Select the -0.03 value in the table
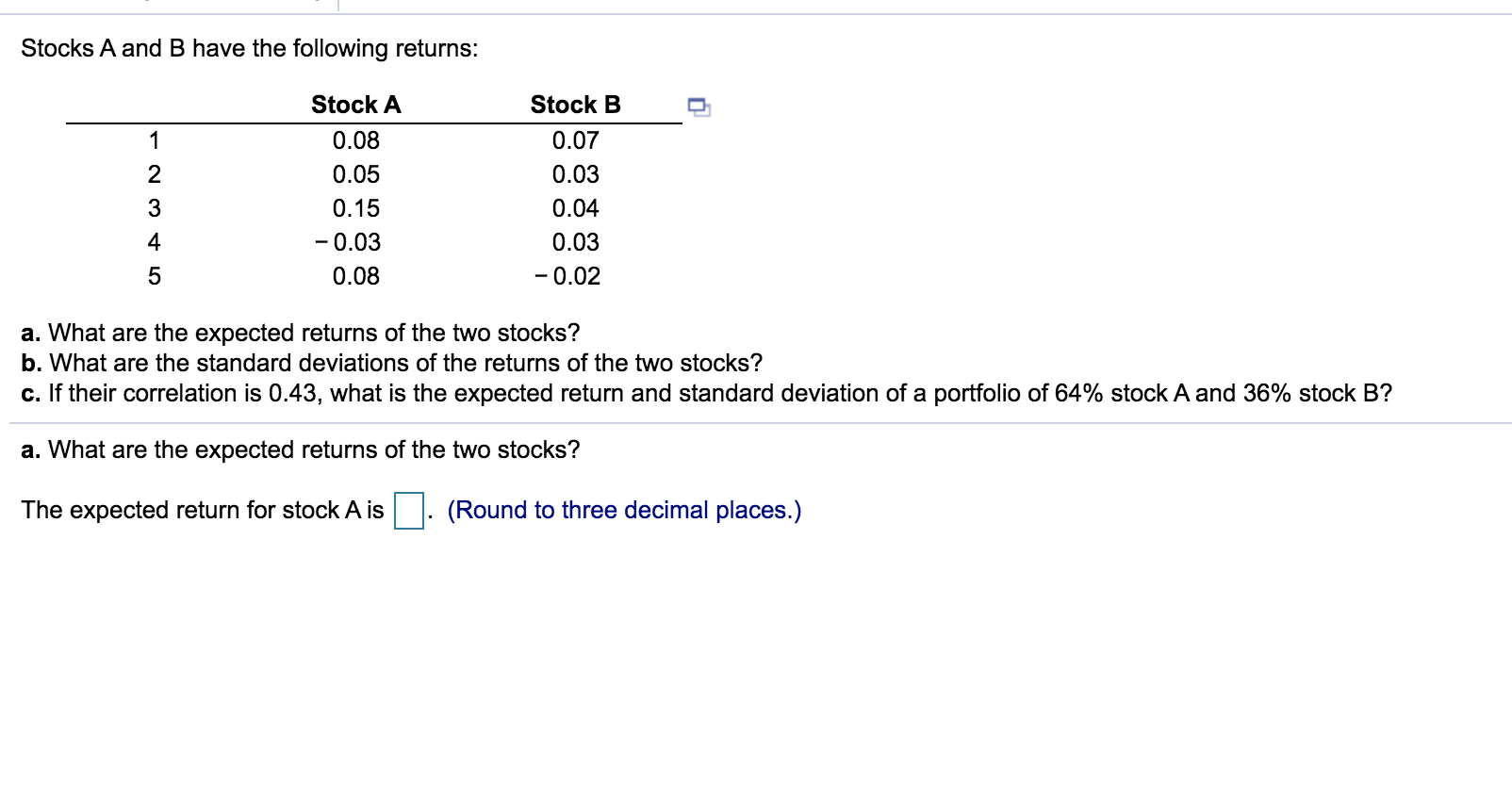This screenshot has height=801, width=1512. coord(352,241)
